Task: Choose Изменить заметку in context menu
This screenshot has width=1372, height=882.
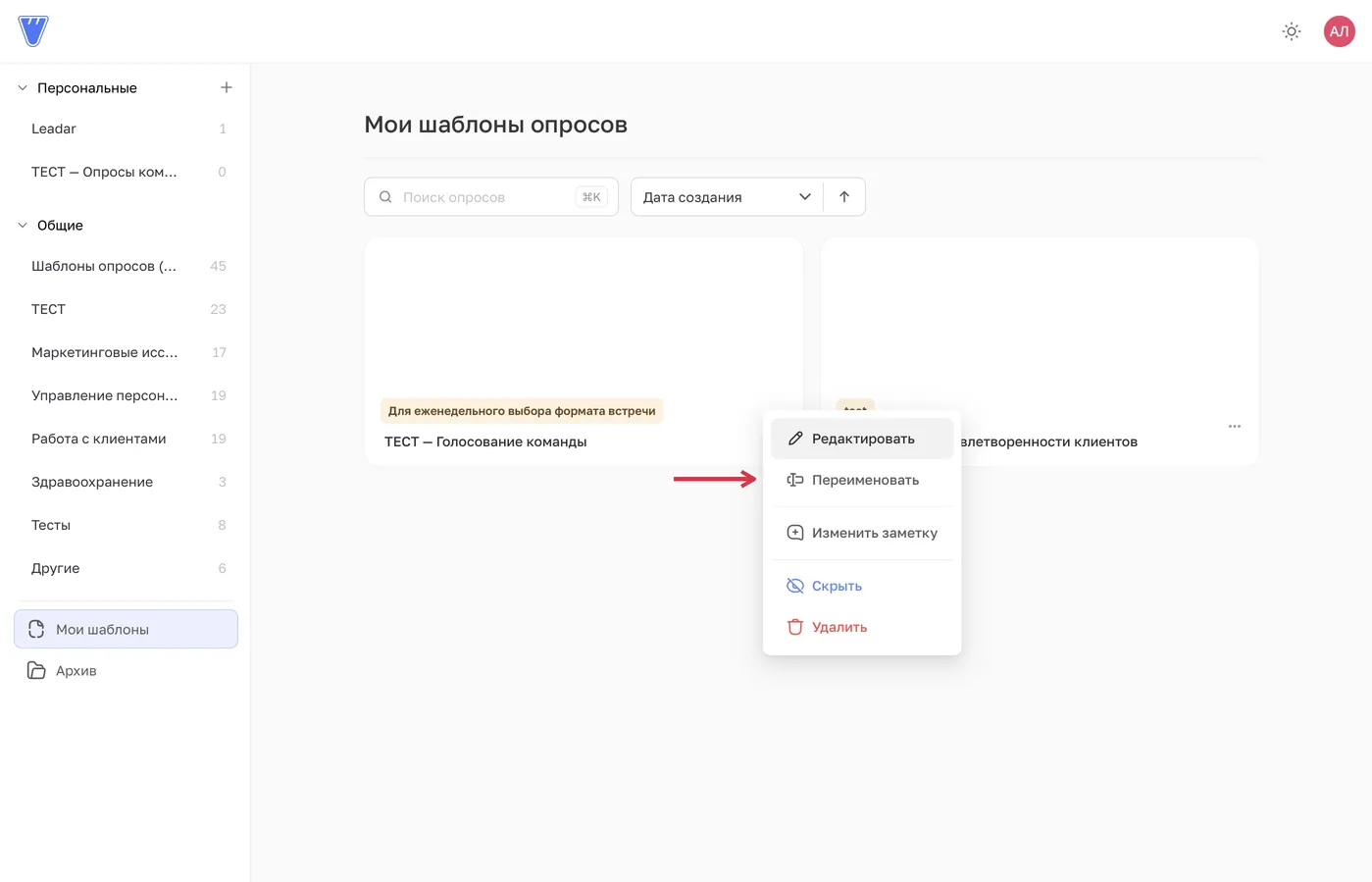Action: tap(862, 533)
